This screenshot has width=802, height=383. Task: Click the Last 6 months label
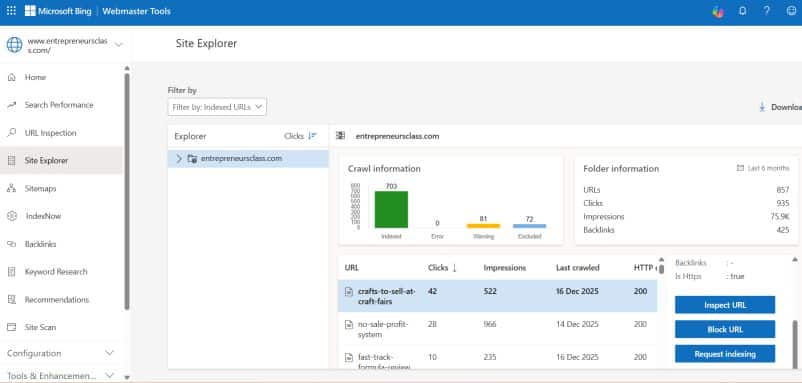(x=768, y=168)
